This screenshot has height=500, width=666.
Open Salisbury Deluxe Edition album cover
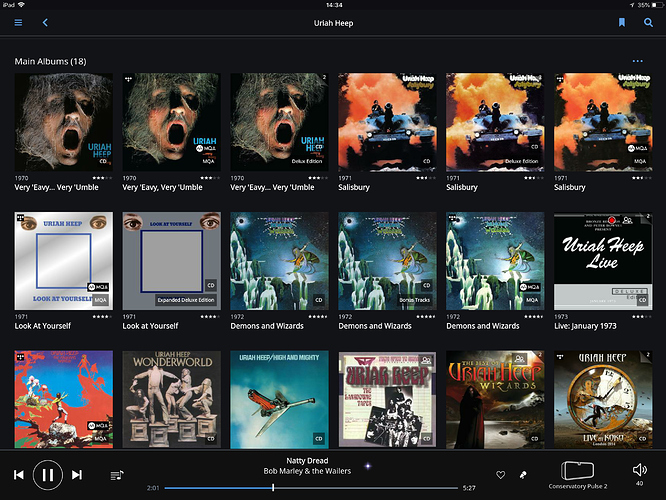(495, 122)
